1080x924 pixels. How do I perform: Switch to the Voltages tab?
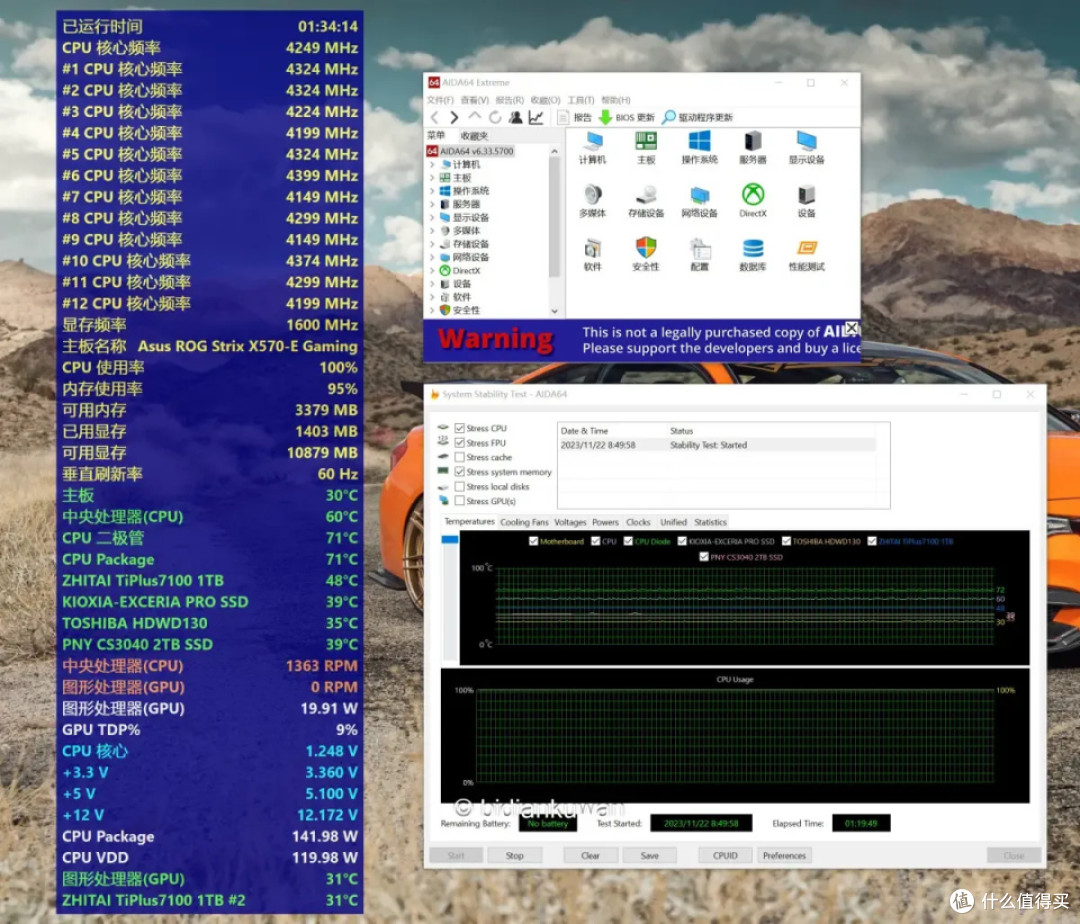coord(570,522)
